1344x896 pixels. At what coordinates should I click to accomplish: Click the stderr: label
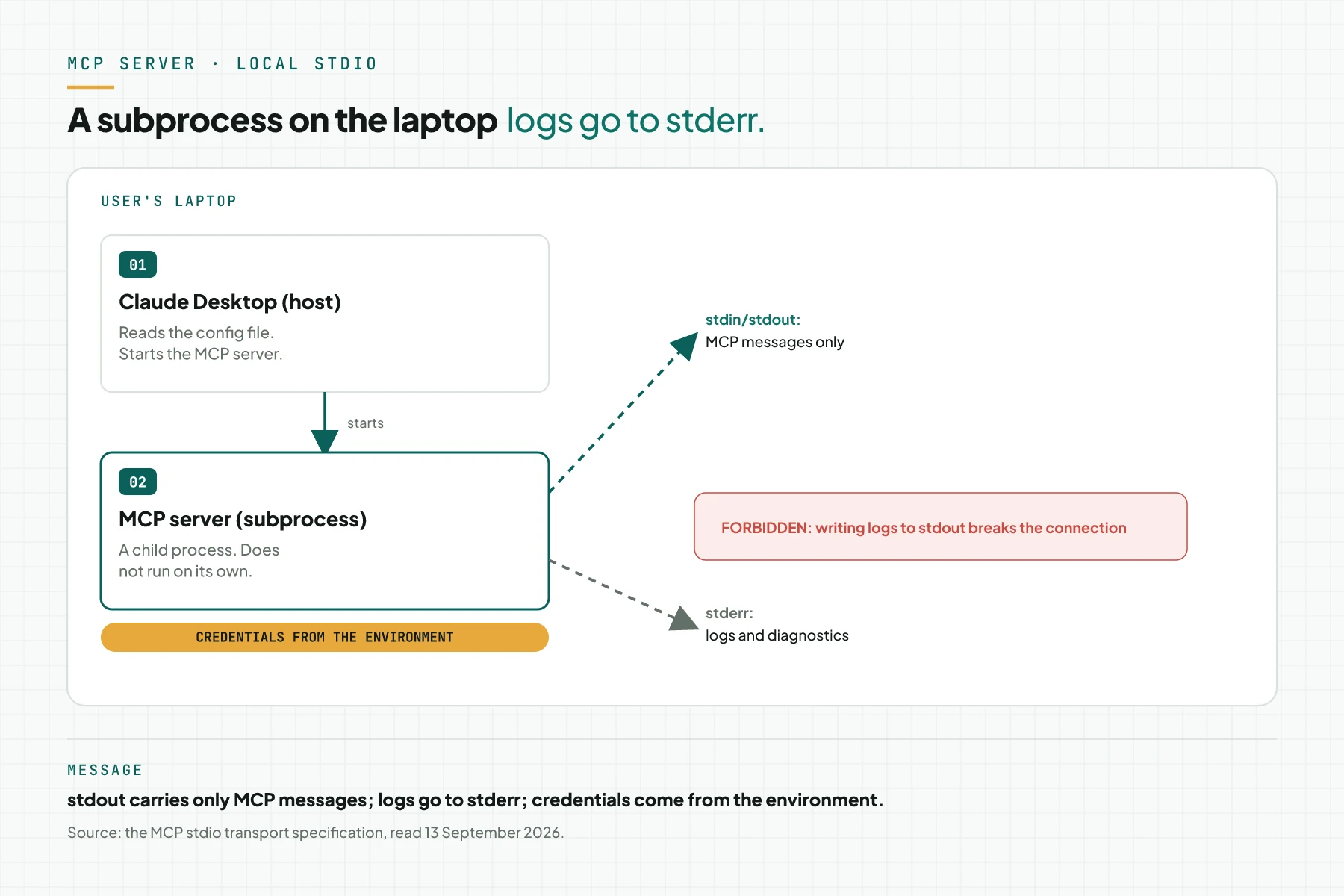729,613
